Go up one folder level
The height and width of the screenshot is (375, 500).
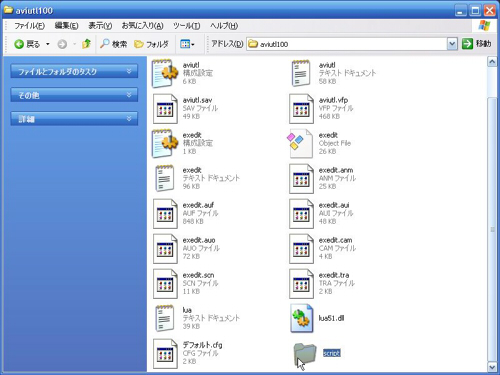[86, 44]
